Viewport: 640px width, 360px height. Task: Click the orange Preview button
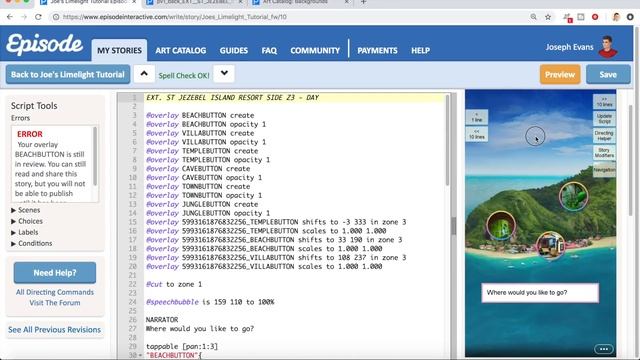[x=560, y=74]
